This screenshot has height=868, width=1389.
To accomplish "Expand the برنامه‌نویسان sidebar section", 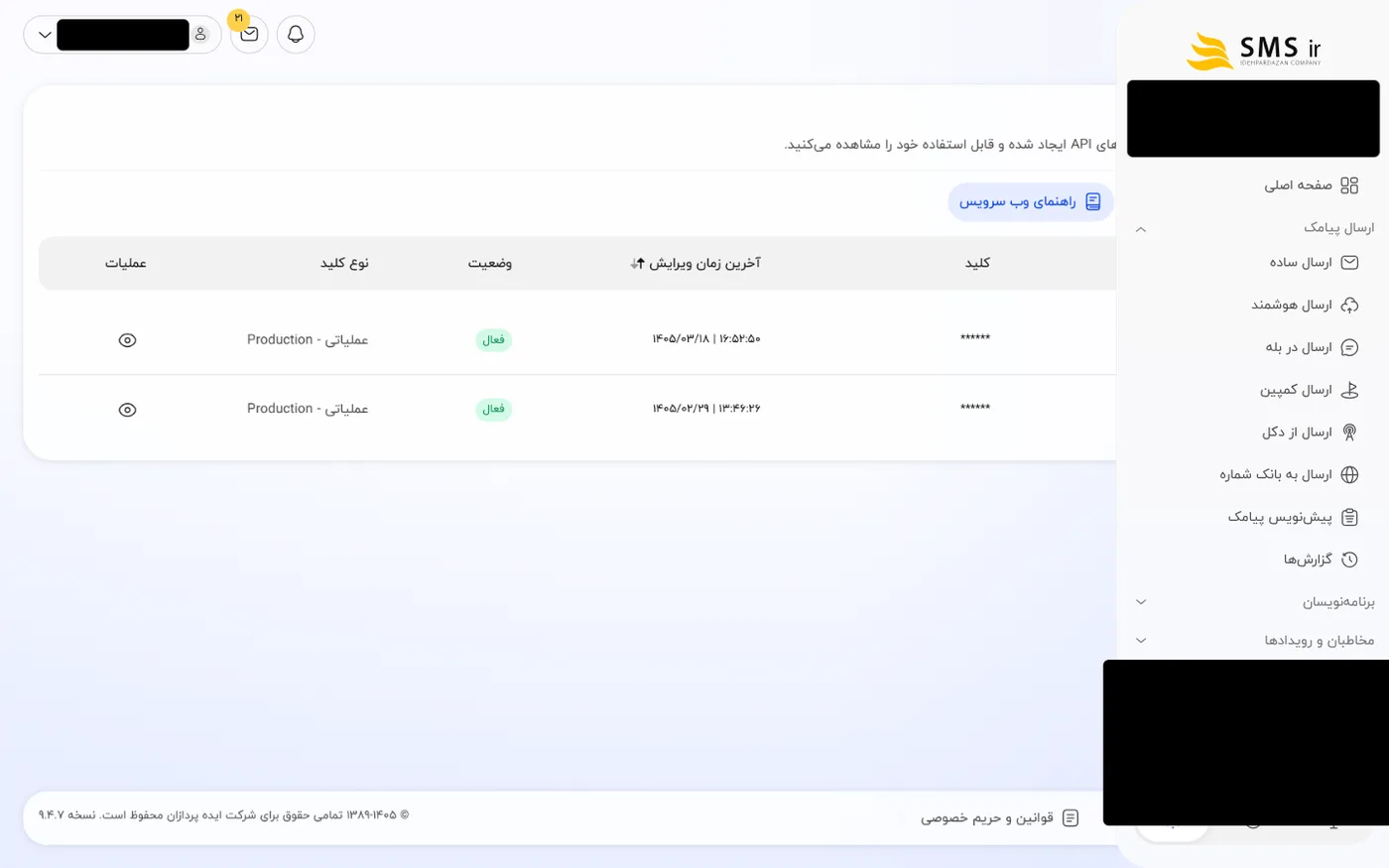I will coord(1141,602).
